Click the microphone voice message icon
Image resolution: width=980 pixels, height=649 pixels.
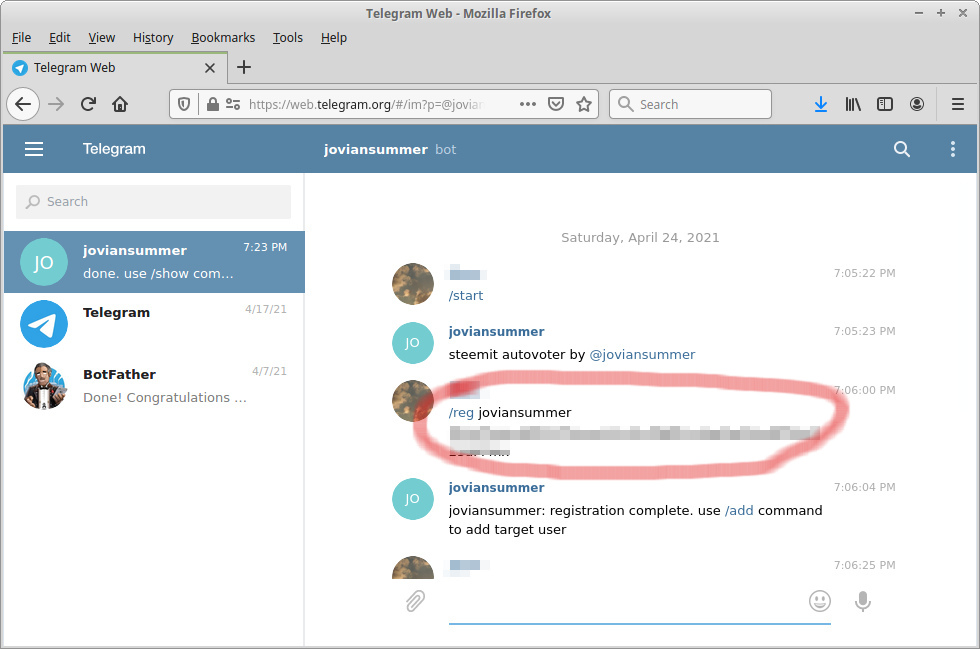pyautogui.click(x=862, y=601)
